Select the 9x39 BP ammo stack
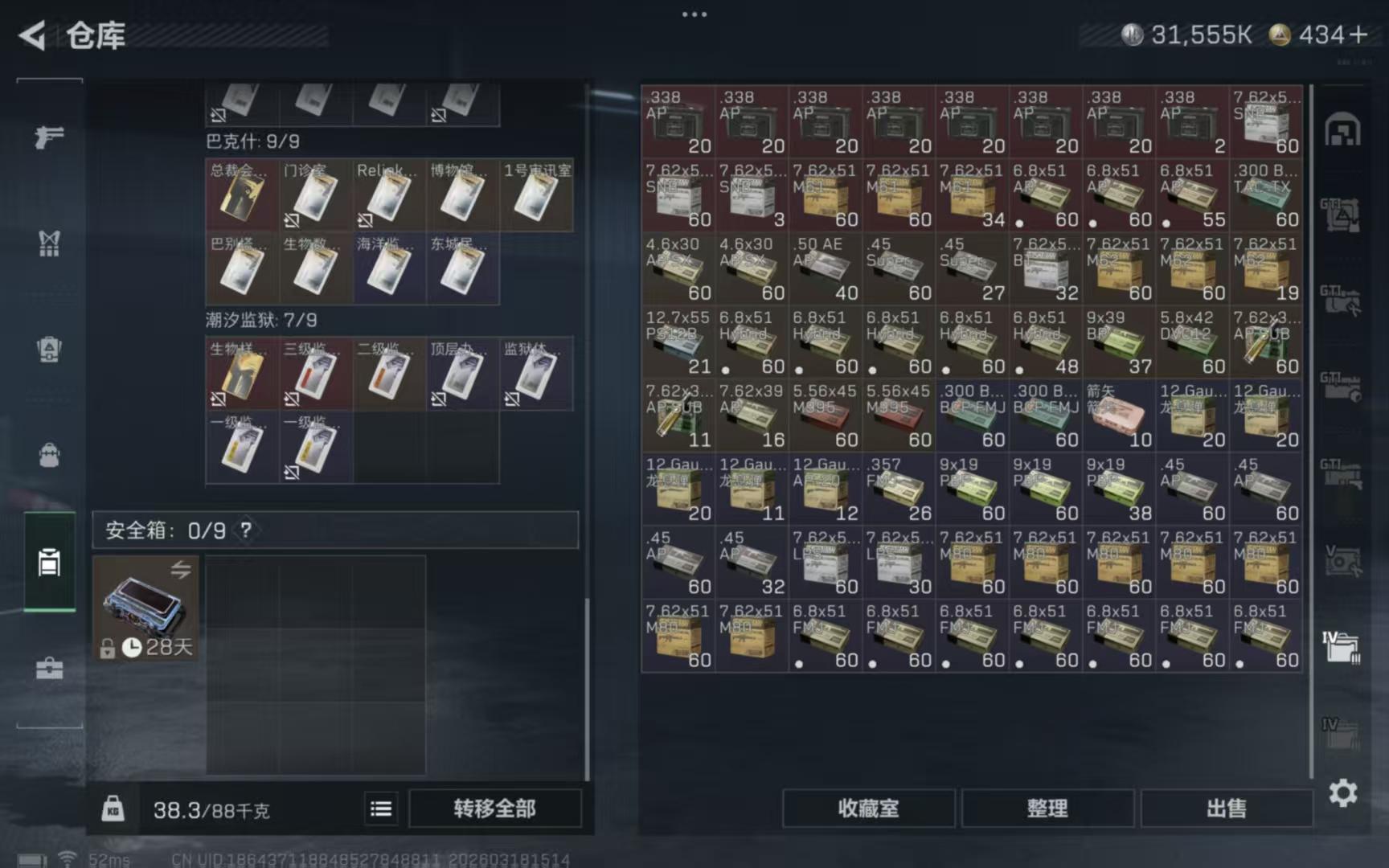This screenshot has height=868, width=1389. click(x=1119, y=342)
